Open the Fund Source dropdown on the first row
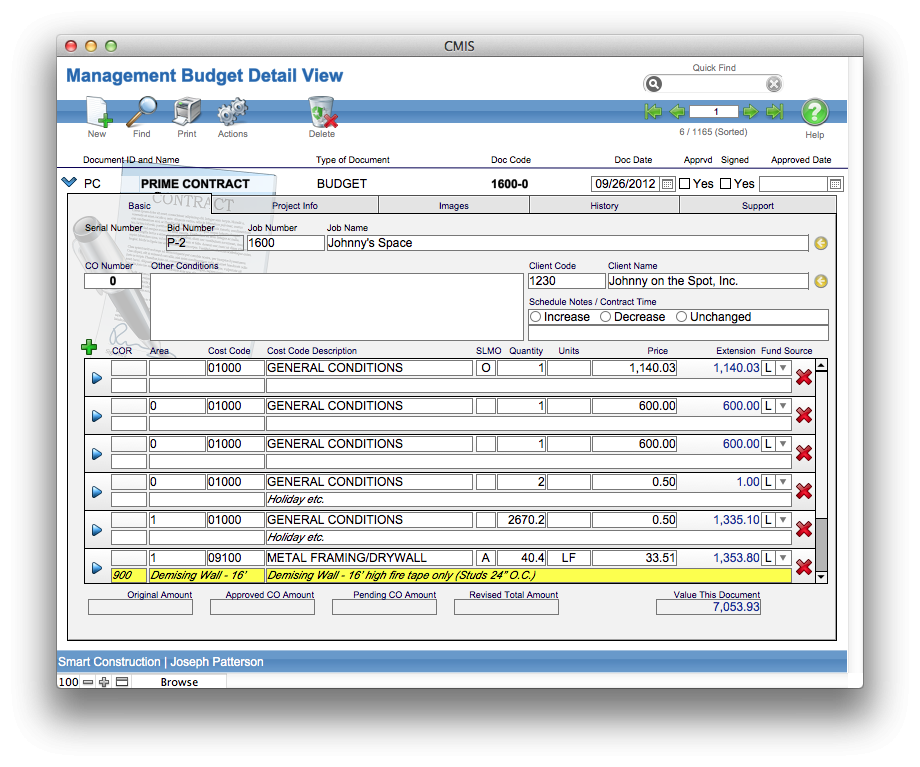The width and height of the screenshot is (920, 767). click(x=784, y=367)
